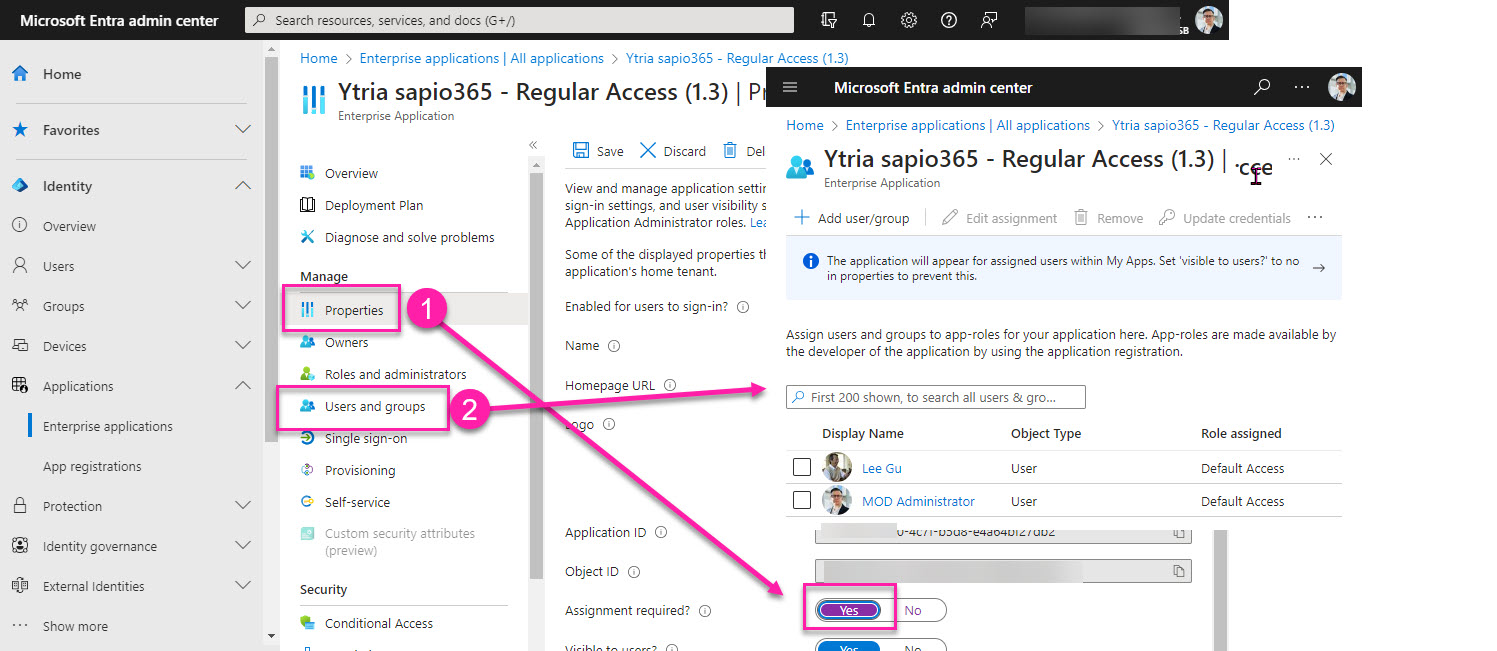Open the hamburger menu in overlay panel
1497x651 pixels.
[790, 87]
